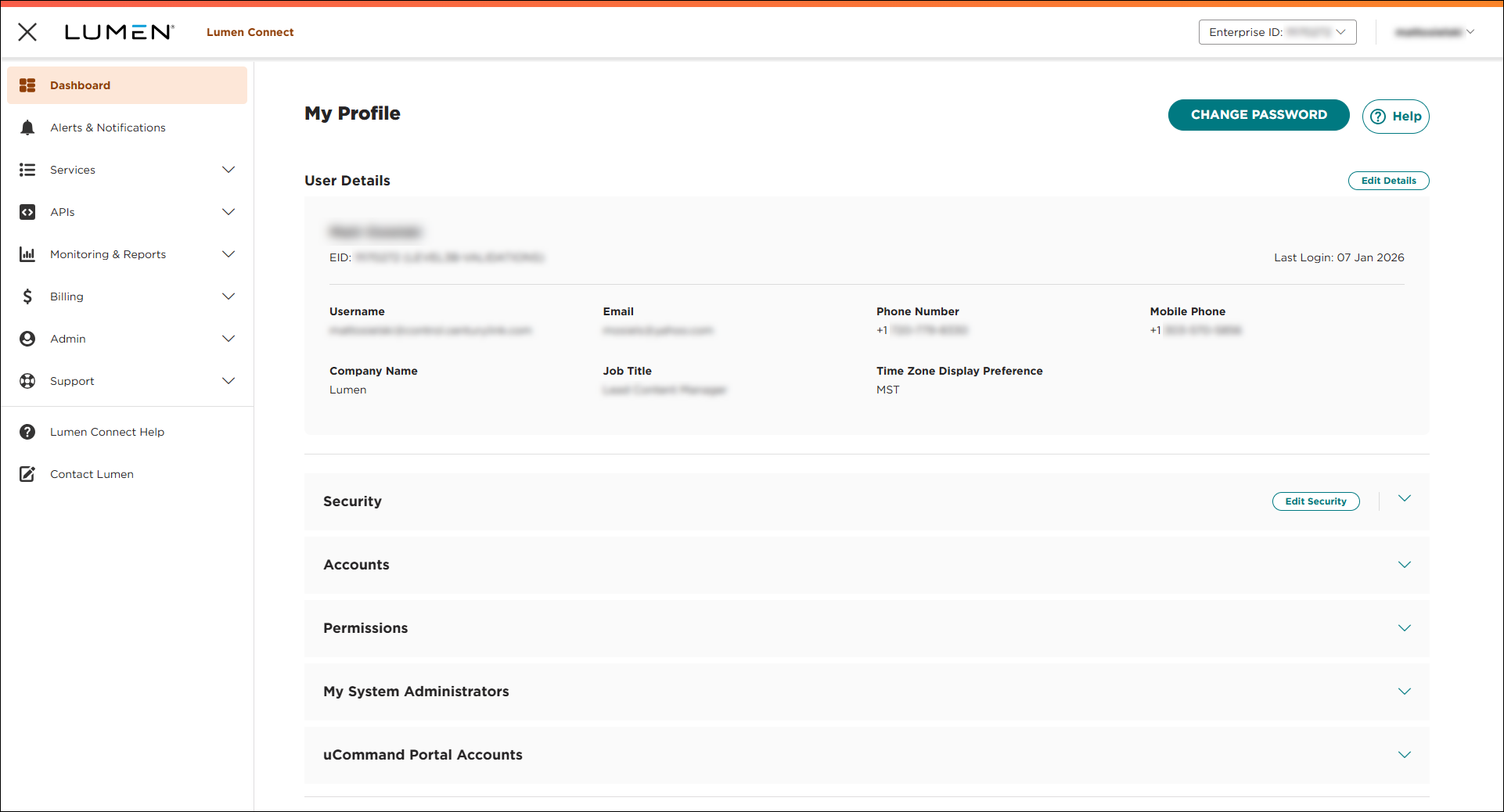The image size is (1504, 812).
Task: Open the Help button on profile page
Action: click(1395, 117)
